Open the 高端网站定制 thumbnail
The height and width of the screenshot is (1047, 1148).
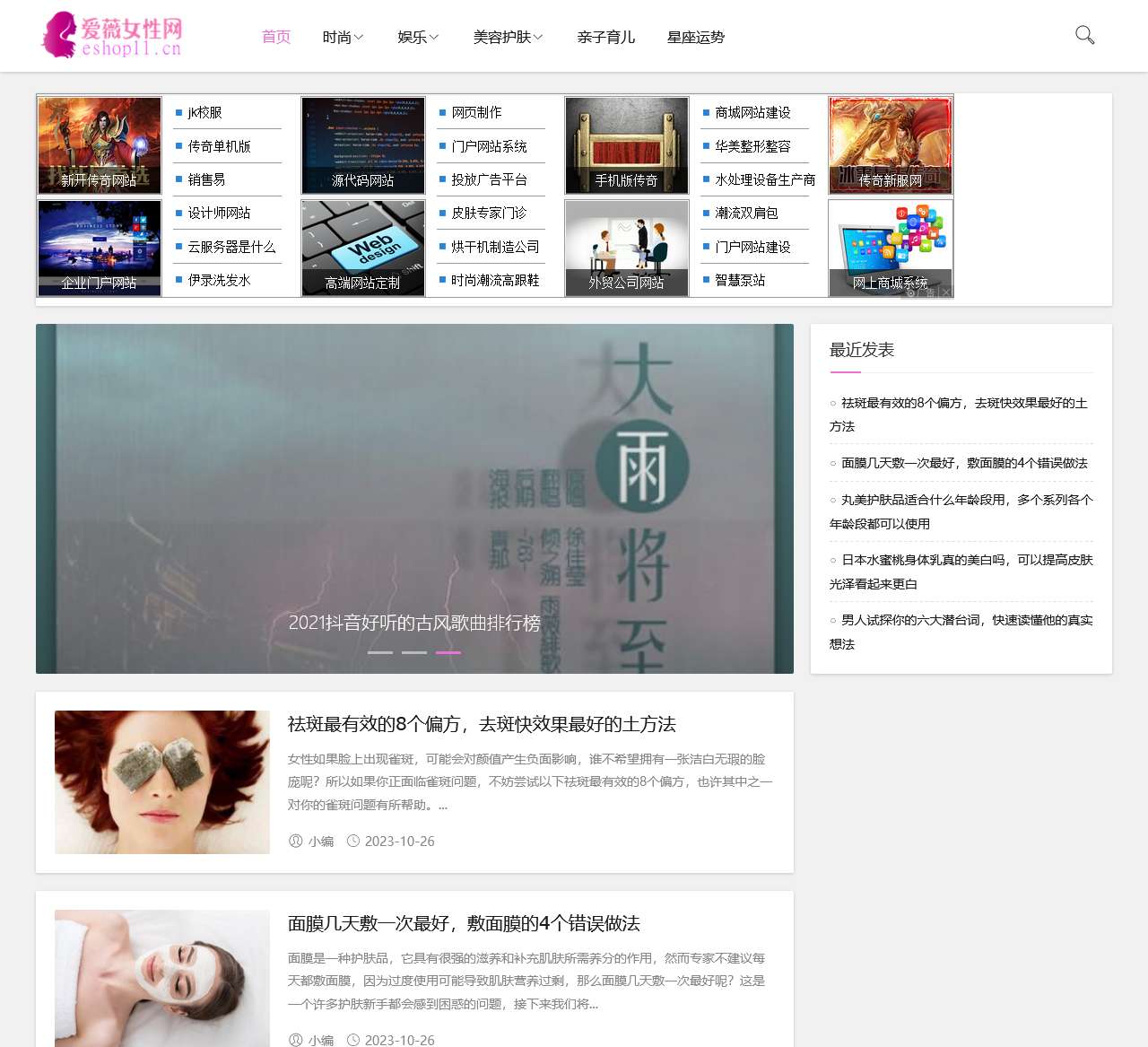(x=363, y=248)
